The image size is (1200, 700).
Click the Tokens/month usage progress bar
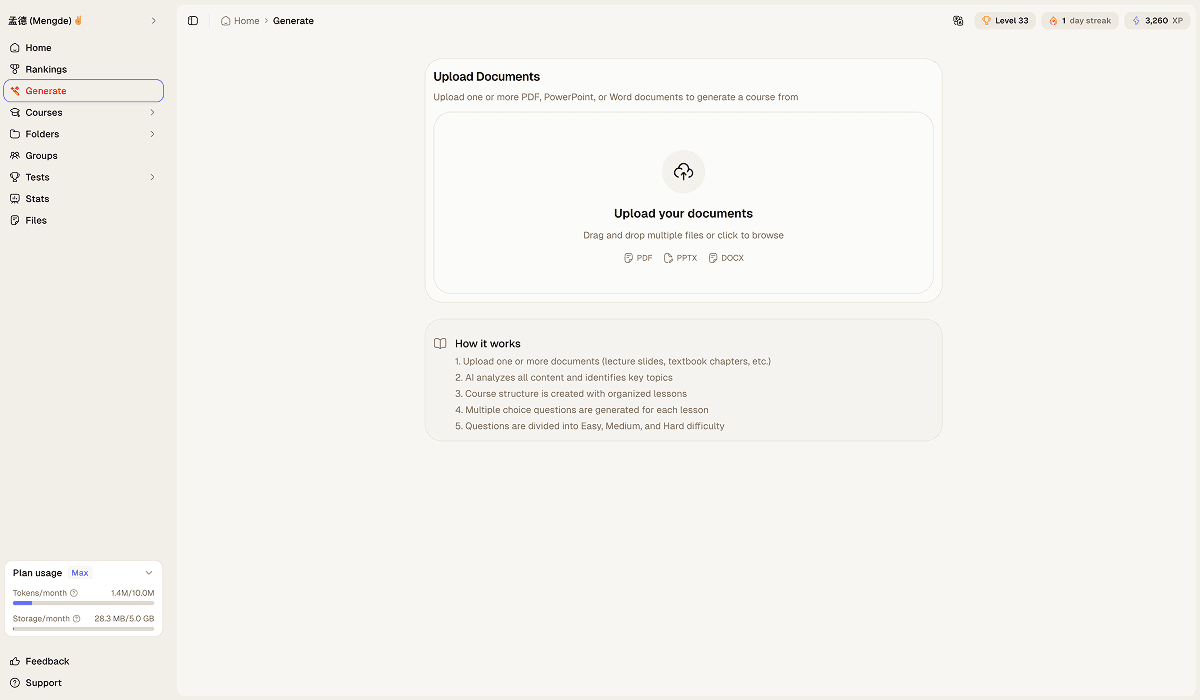point(83,603)
